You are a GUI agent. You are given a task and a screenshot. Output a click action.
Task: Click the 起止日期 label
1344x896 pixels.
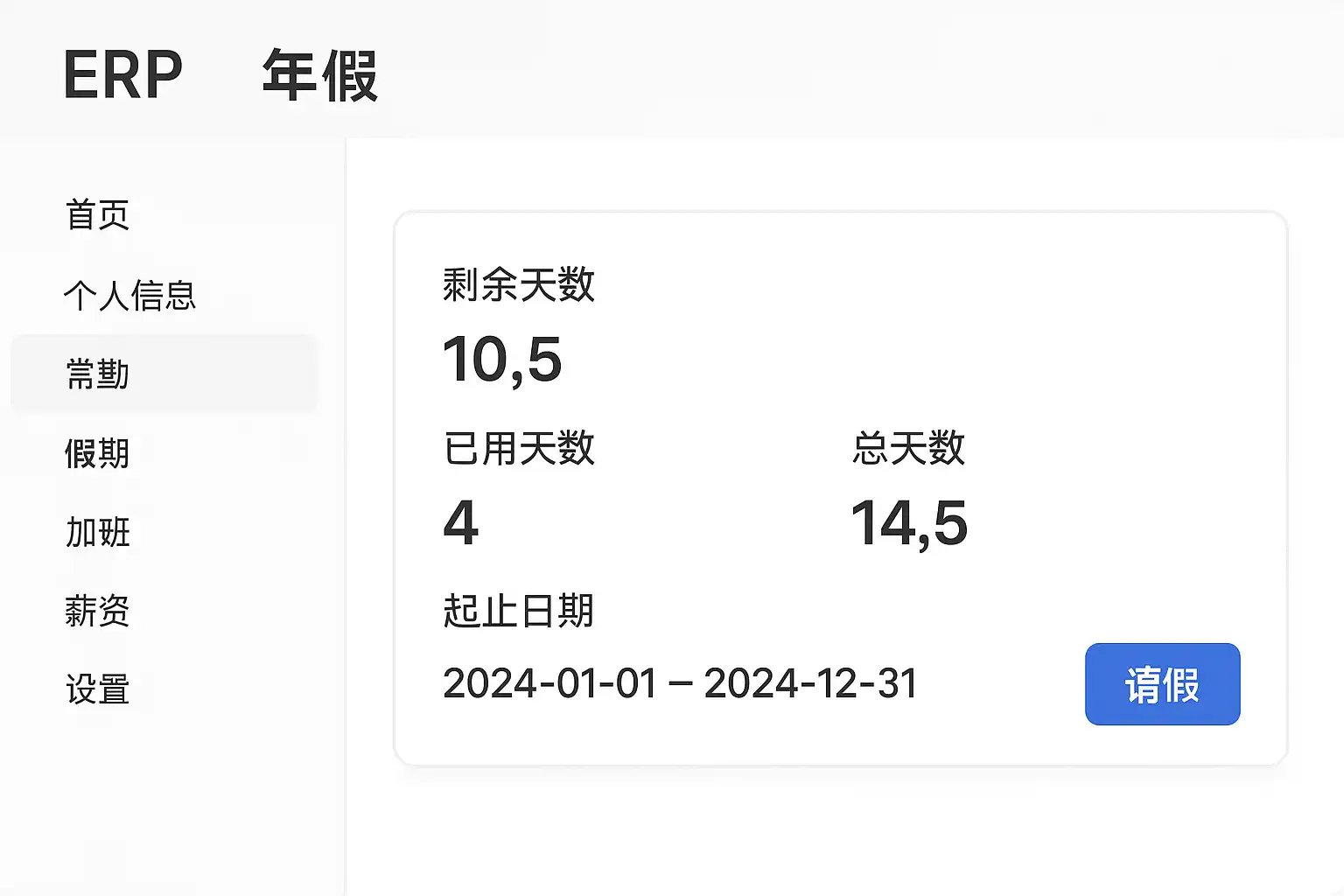518,611
